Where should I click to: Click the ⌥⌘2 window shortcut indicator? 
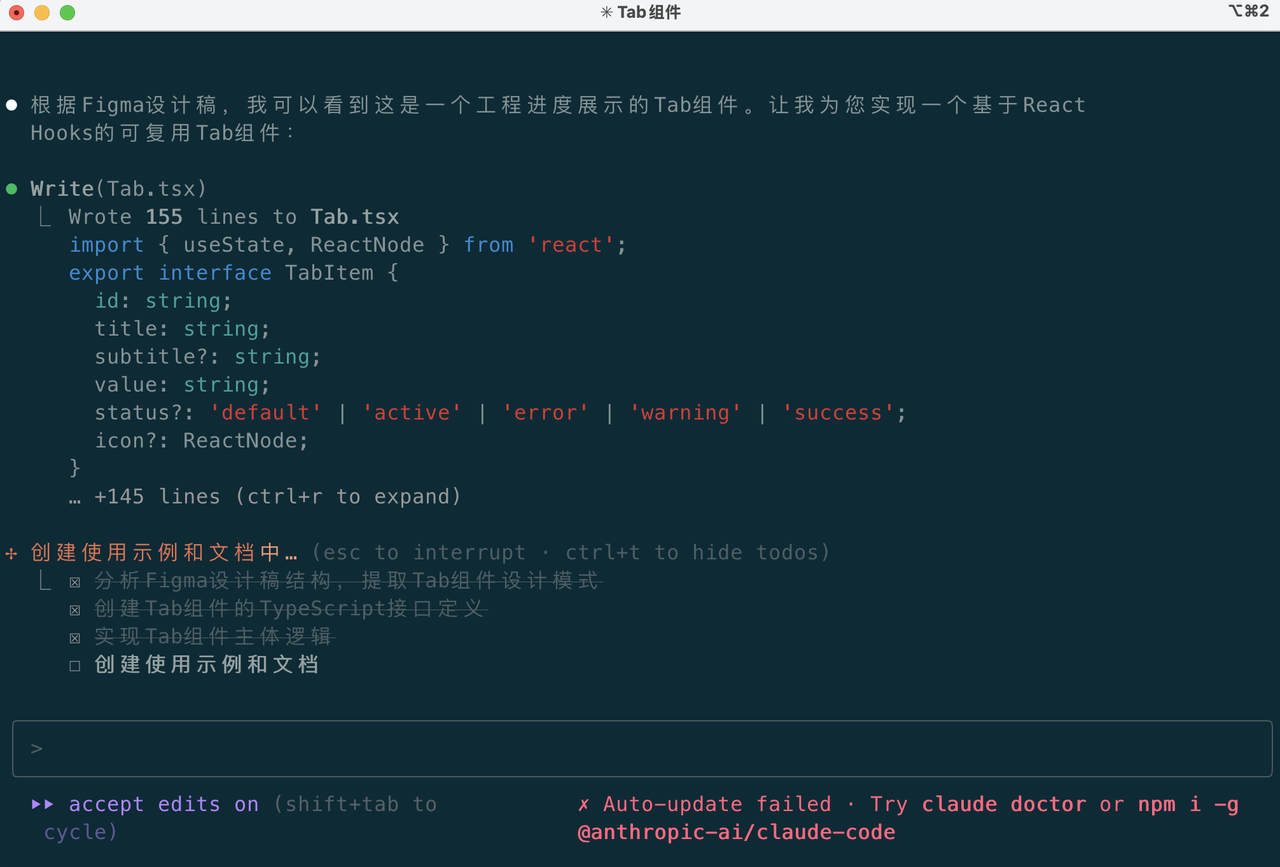pyautogui.click(x=1248, y=12)
